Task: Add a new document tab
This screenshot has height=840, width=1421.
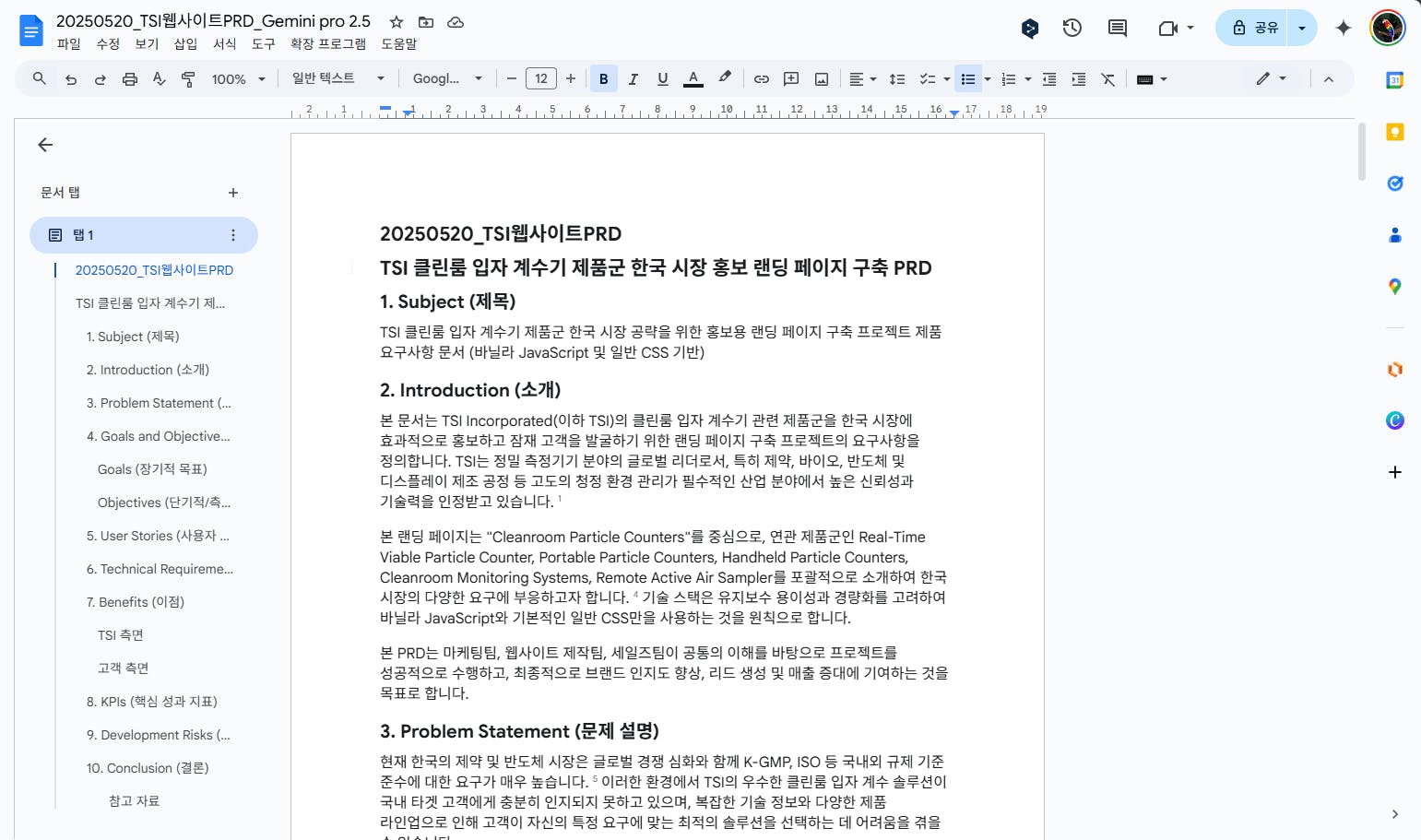Action: [x=233, y=193]
